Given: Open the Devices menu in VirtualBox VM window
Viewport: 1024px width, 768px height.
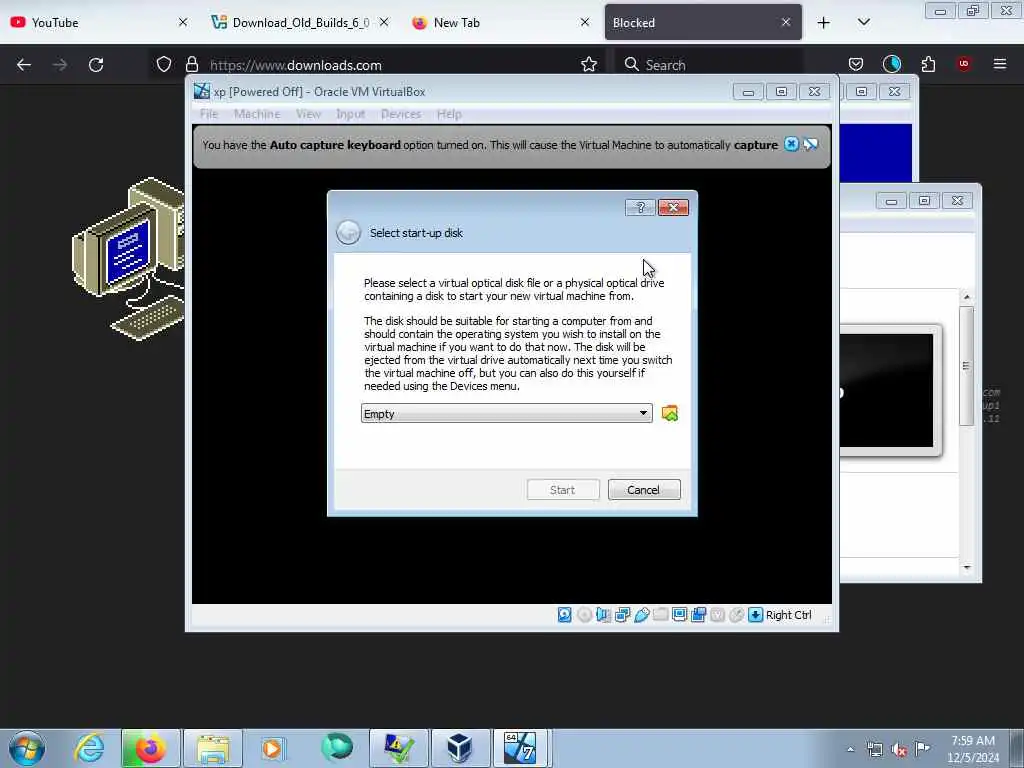Looking at the screenshot, I should (400, 114).
